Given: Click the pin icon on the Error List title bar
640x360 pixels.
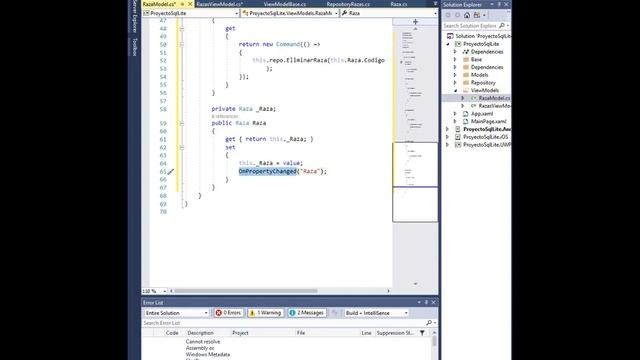Looking at the screenshot, I should point(426,302).
